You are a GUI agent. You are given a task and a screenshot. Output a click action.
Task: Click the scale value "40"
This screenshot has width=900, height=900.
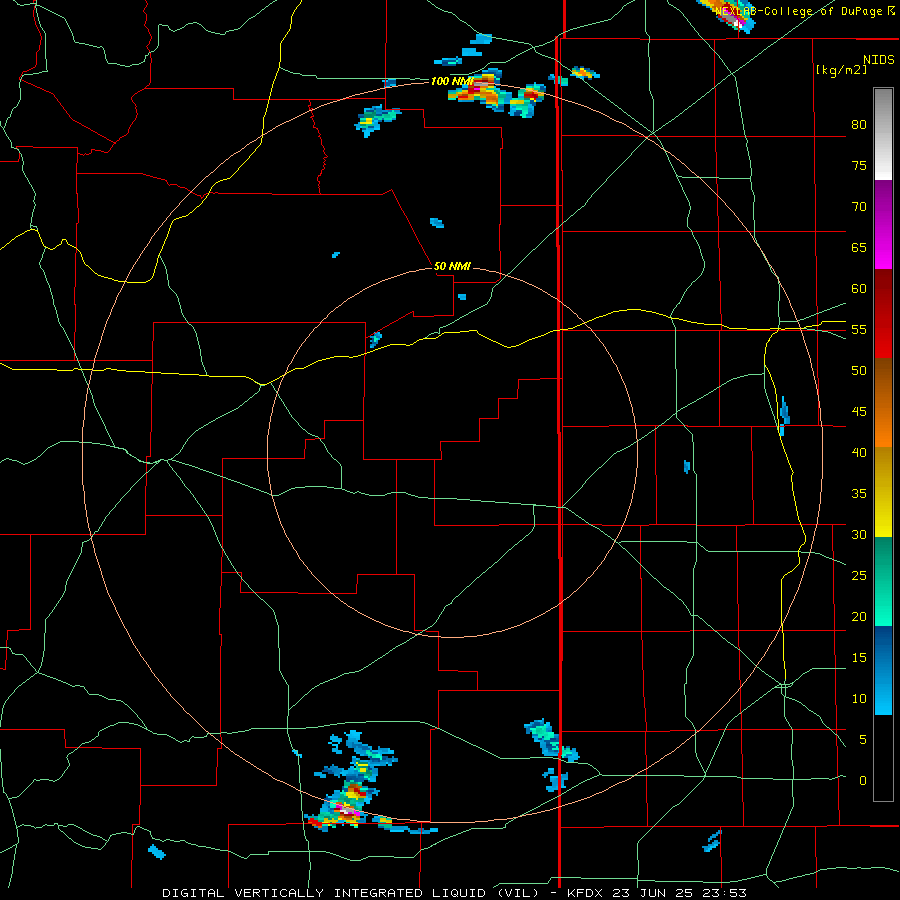click(859, 453)
